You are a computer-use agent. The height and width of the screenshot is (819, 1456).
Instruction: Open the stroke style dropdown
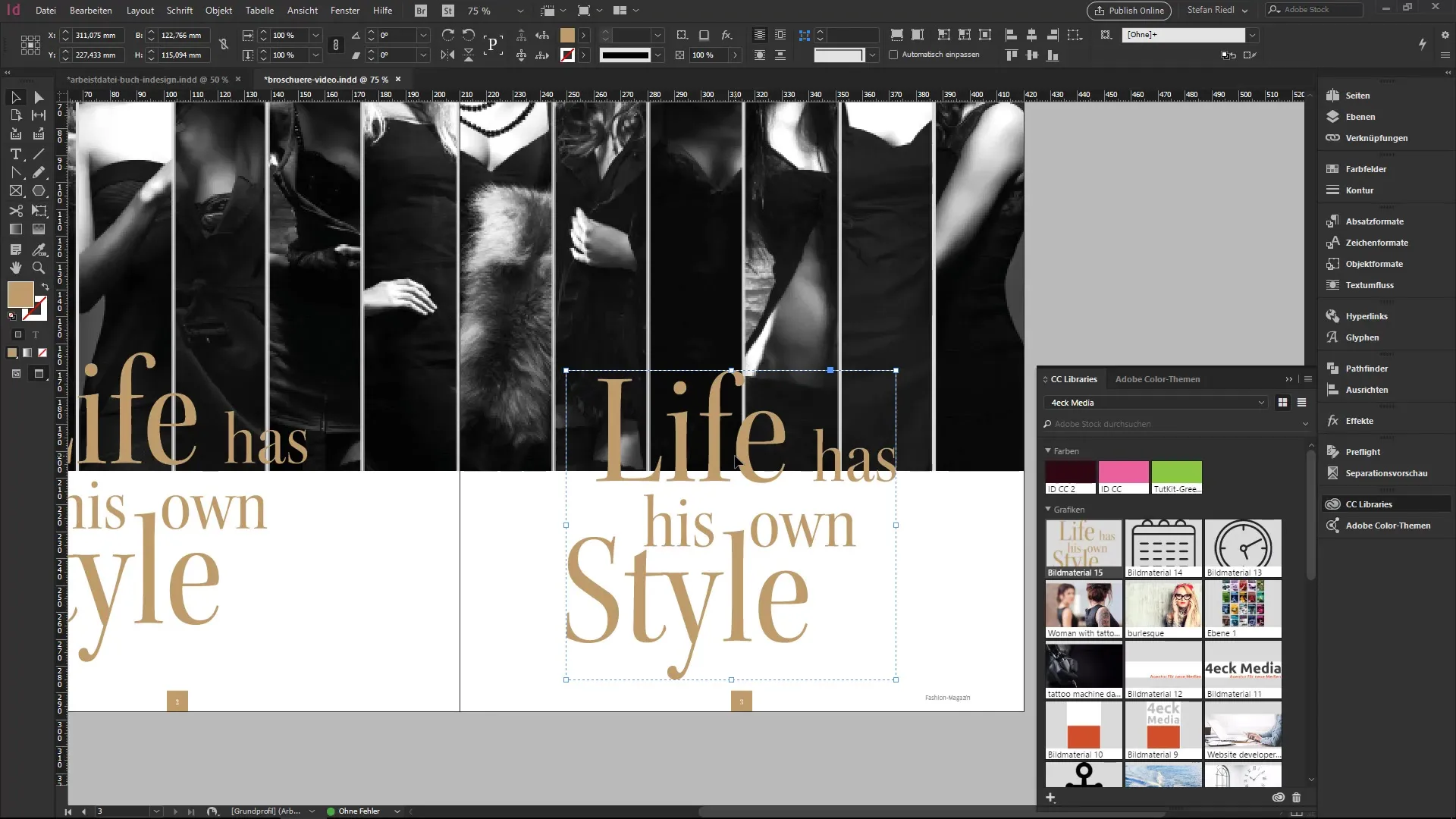(657, 55)
